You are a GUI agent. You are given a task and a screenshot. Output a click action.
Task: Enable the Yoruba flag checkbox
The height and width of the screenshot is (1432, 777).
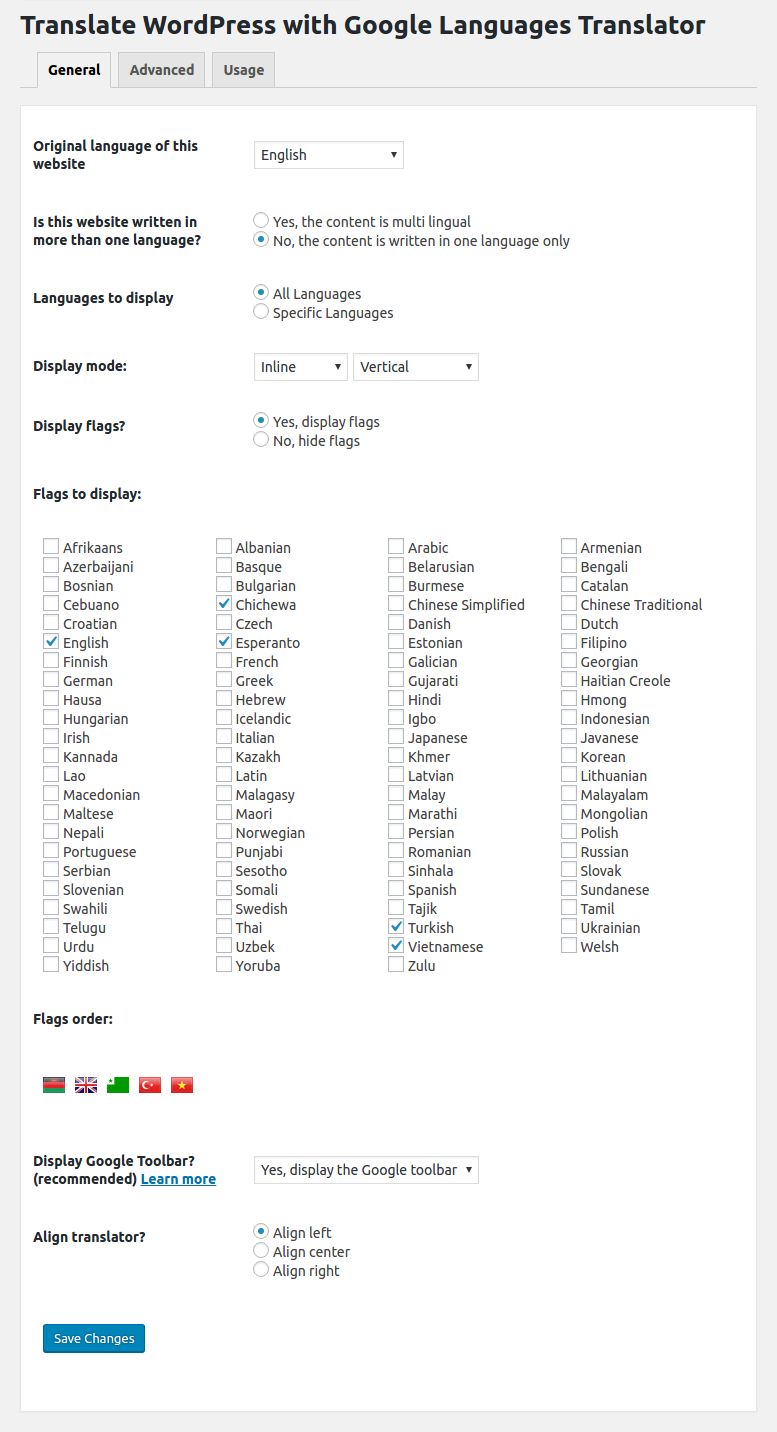pos(224,965)
